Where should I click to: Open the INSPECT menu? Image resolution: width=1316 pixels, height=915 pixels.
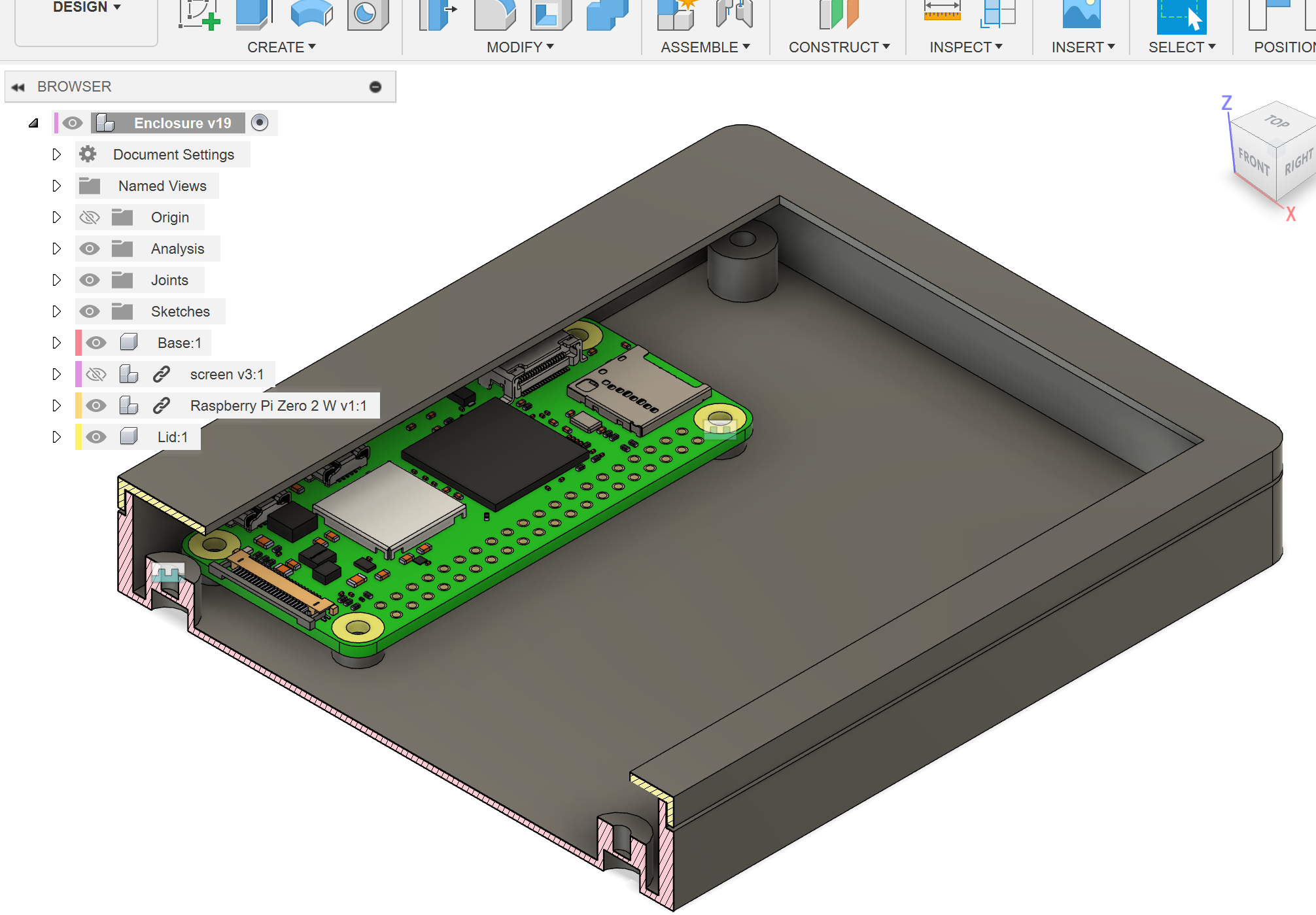(966, 47)
